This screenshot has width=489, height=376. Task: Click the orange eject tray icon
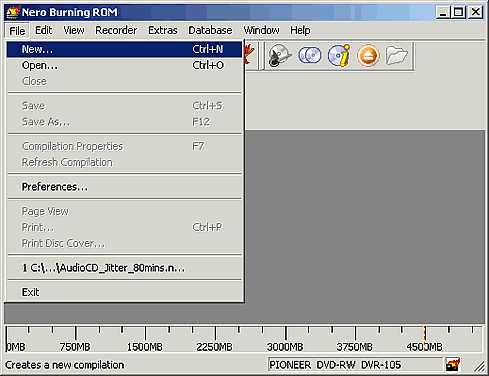pyautogui.click(x=368, y=56)
